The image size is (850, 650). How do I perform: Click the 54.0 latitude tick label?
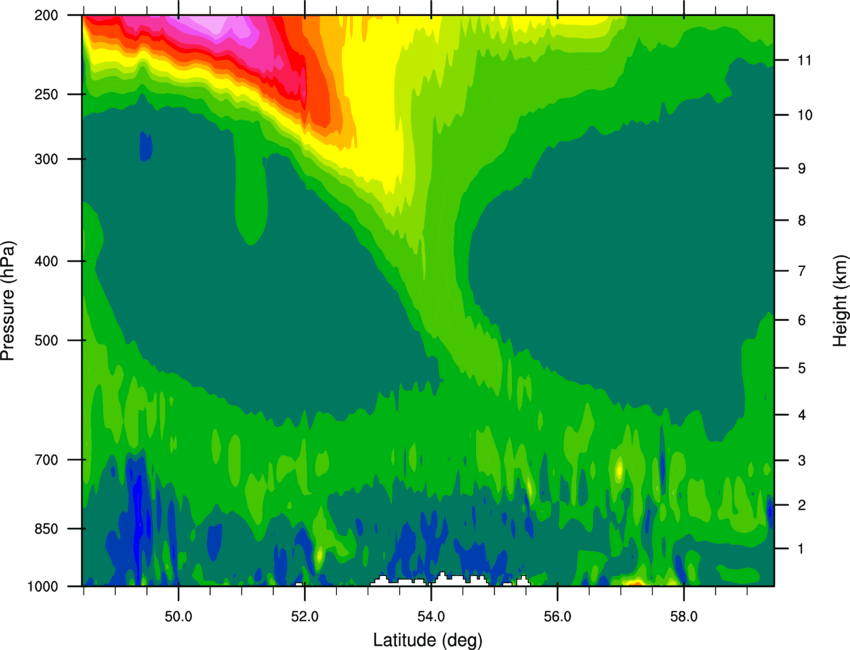tap(431, 617)
